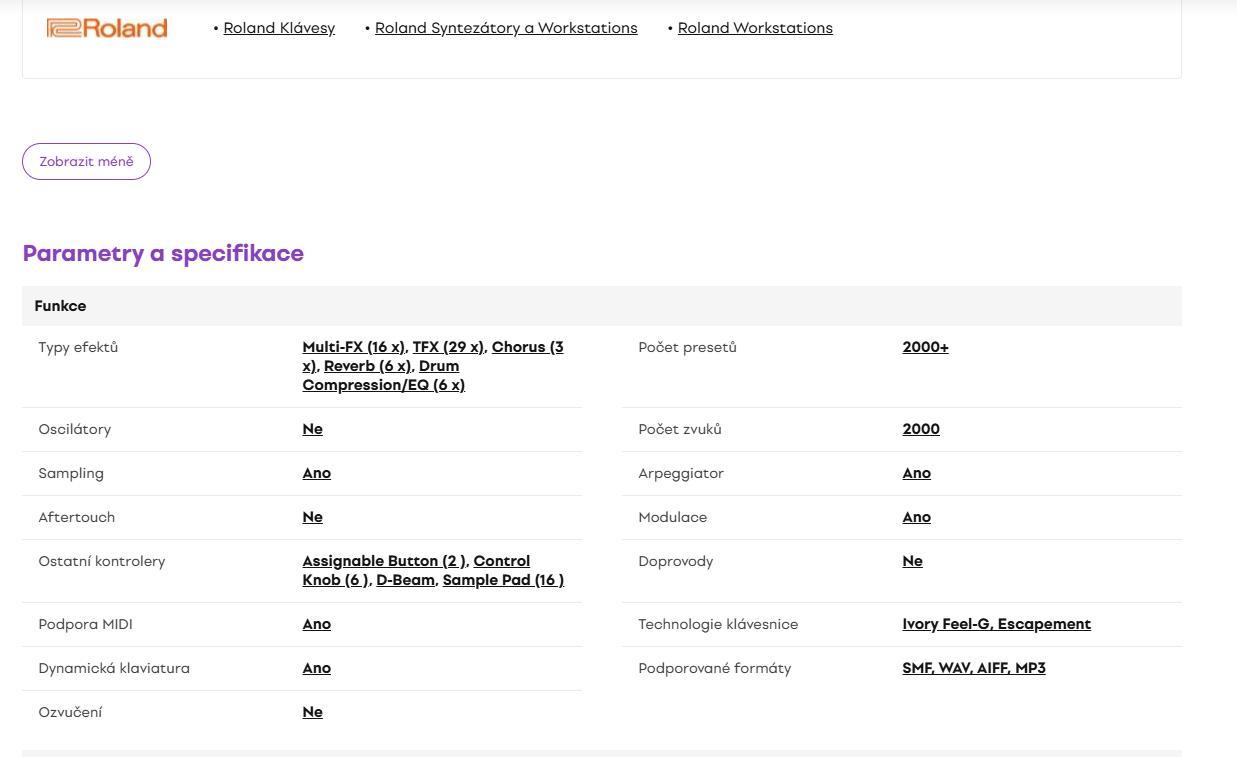This screenshot has width=1237, height=757.
Task: Click the Roland brand logo
Action: pyautogui.click(x=107, y=28)
